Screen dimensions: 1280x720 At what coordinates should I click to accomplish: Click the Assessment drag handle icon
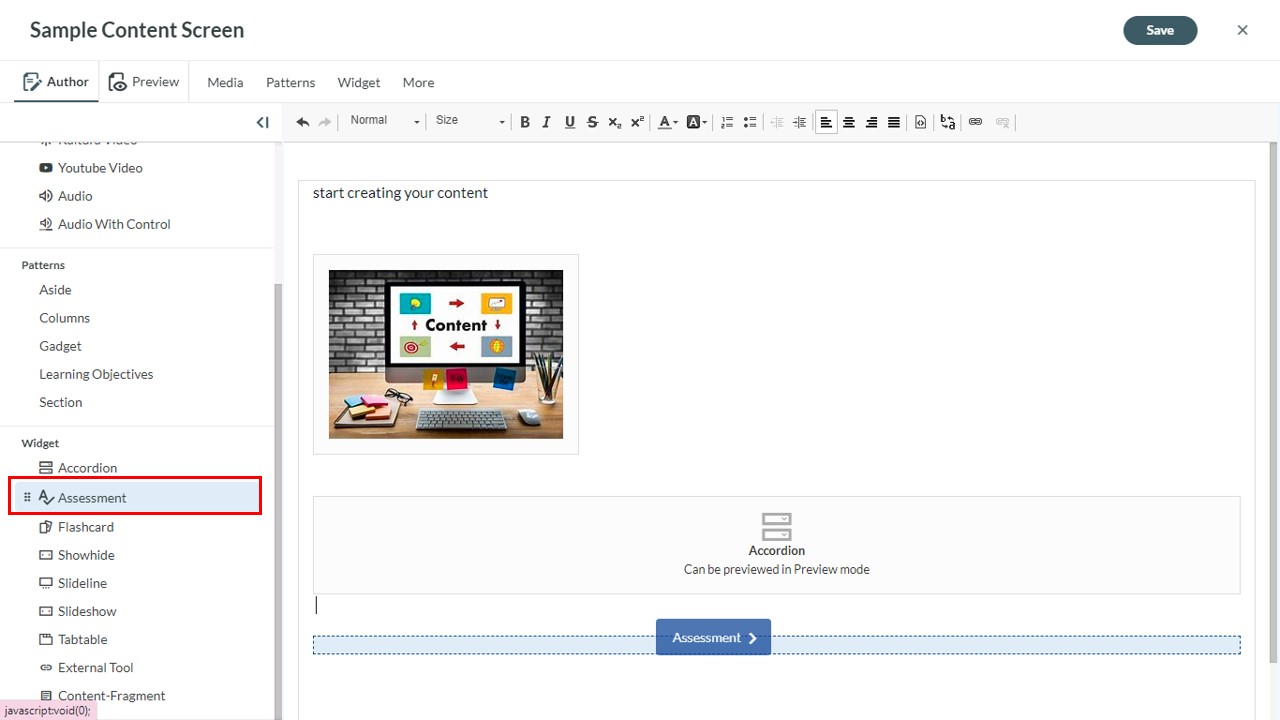tap(27, 497)
